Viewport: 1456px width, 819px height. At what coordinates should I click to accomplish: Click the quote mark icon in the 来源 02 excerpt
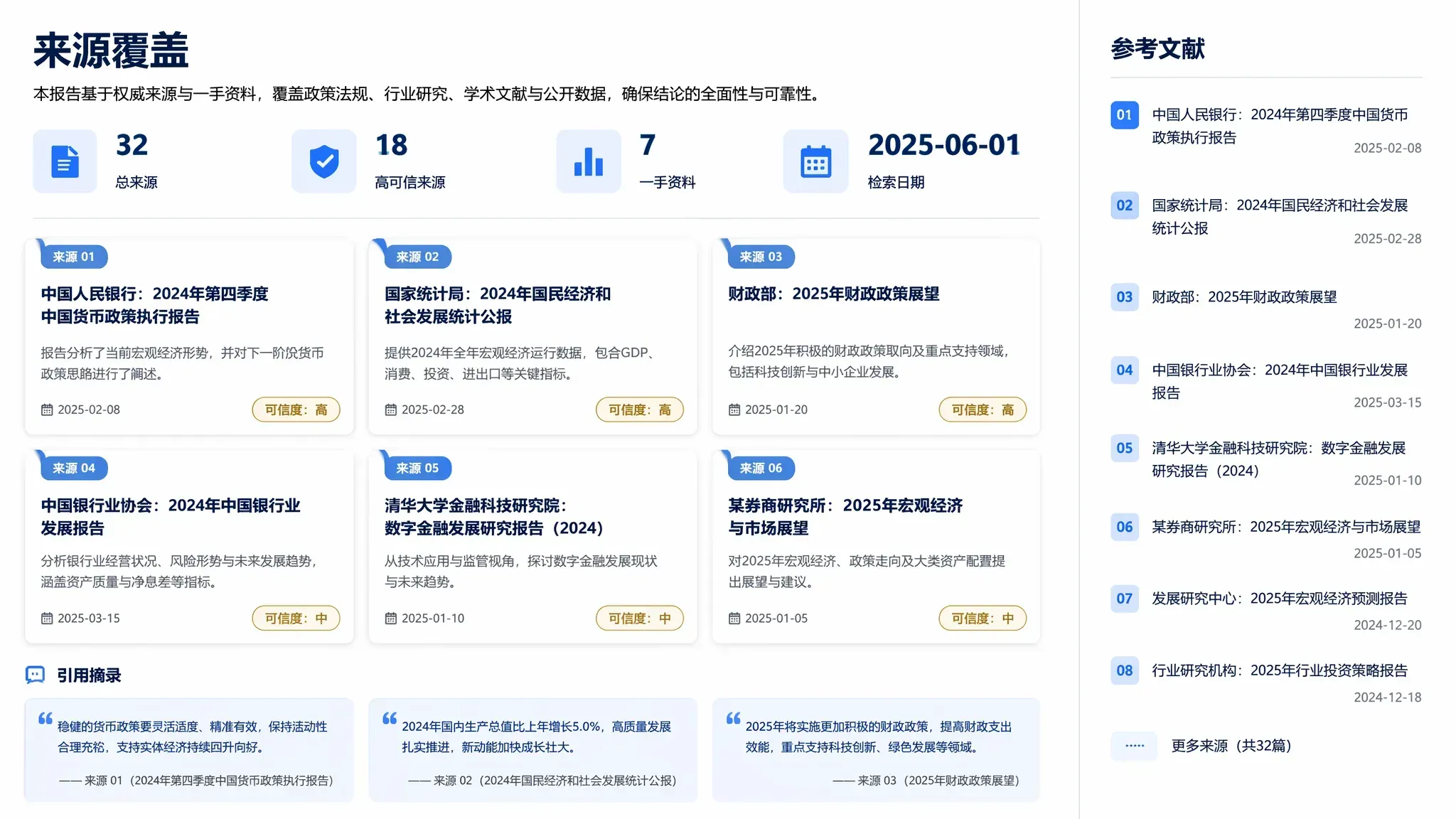point(390,718)
